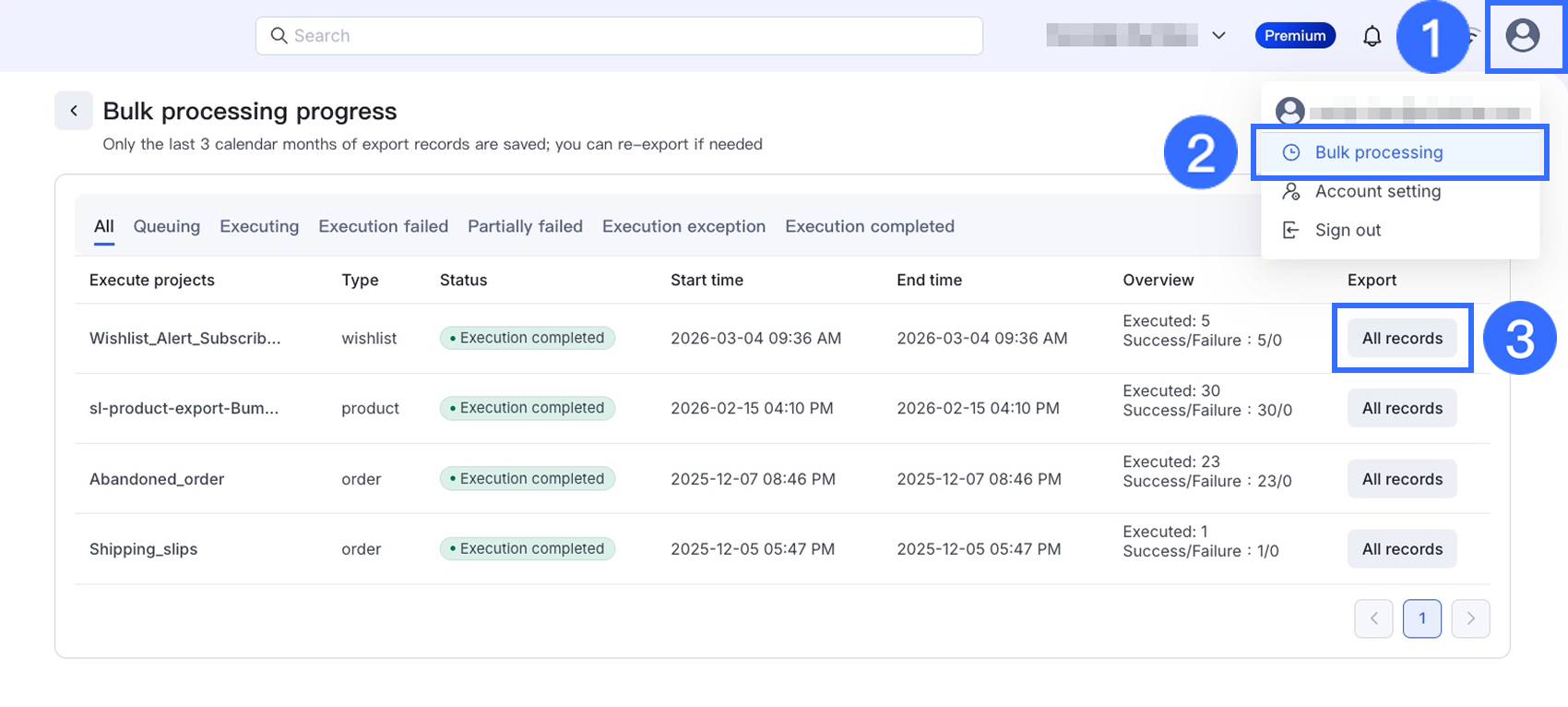Open the user profile avatar menu
The height and width of the screenshot is (707, 1568).
click(1522, 36)
